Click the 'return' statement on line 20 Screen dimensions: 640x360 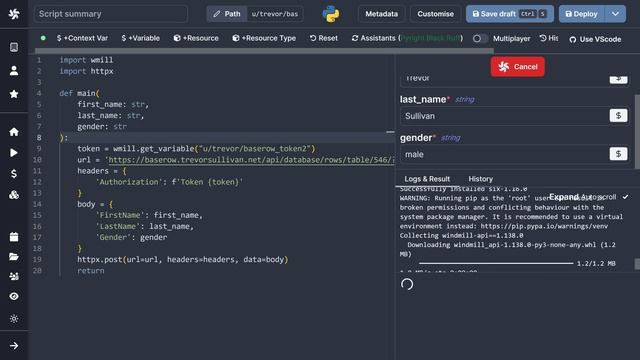click(x=91, y=271)
